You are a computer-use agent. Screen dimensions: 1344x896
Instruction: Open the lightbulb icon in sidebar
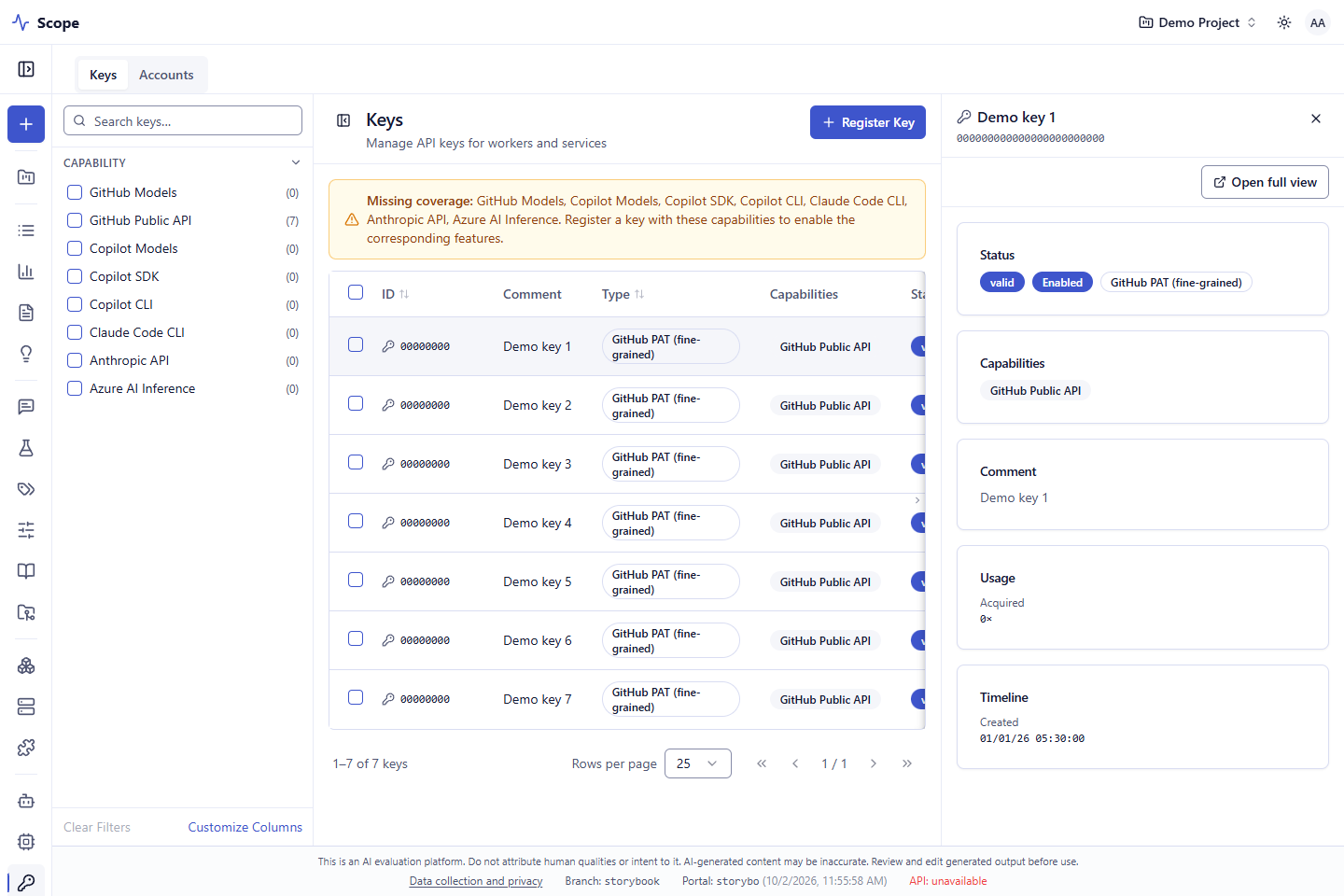(x=26, y=354)
